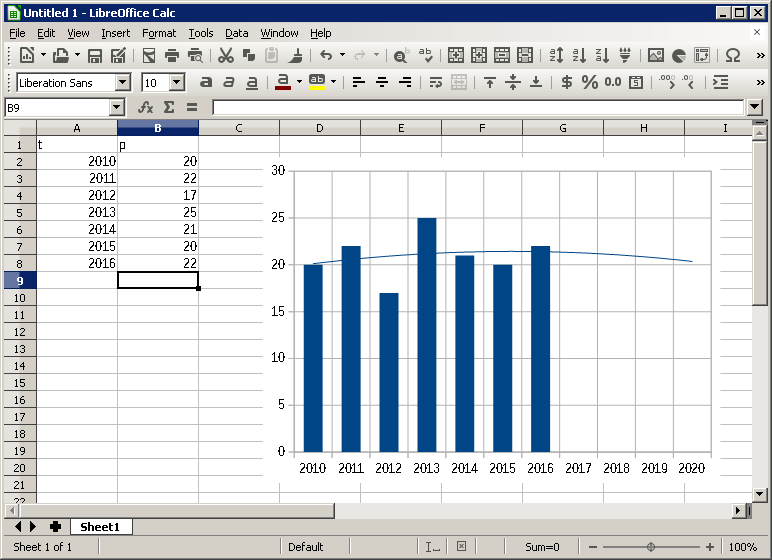The image size is (772, 560).
Task: Select the Sheet1 tab
Action: click(x=100, y=526)
